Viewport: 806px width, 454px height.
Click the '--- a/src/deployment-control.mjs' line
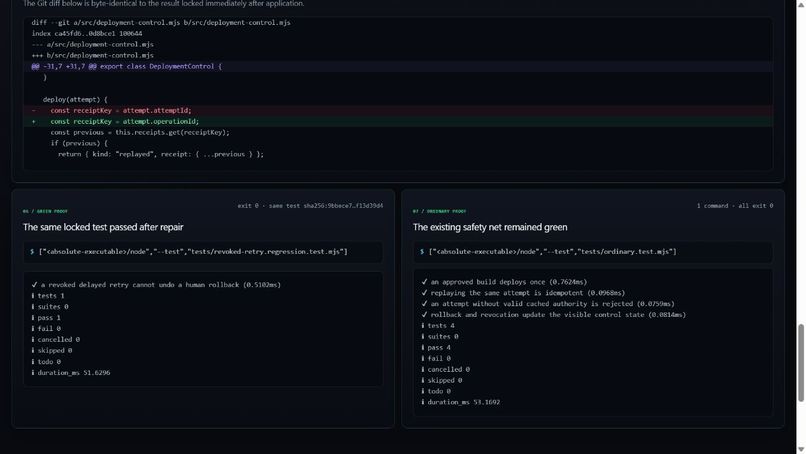pos(93,44)
